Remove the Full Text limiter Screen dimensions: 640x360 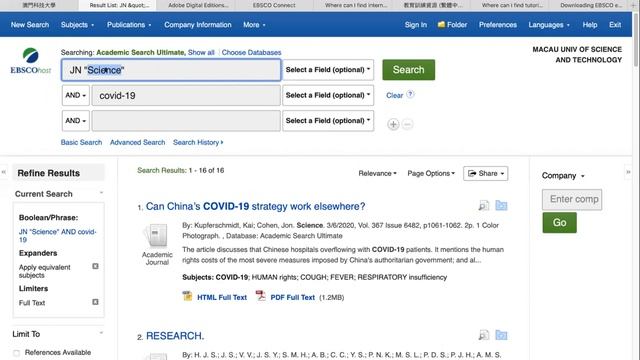tap(95, 302)
